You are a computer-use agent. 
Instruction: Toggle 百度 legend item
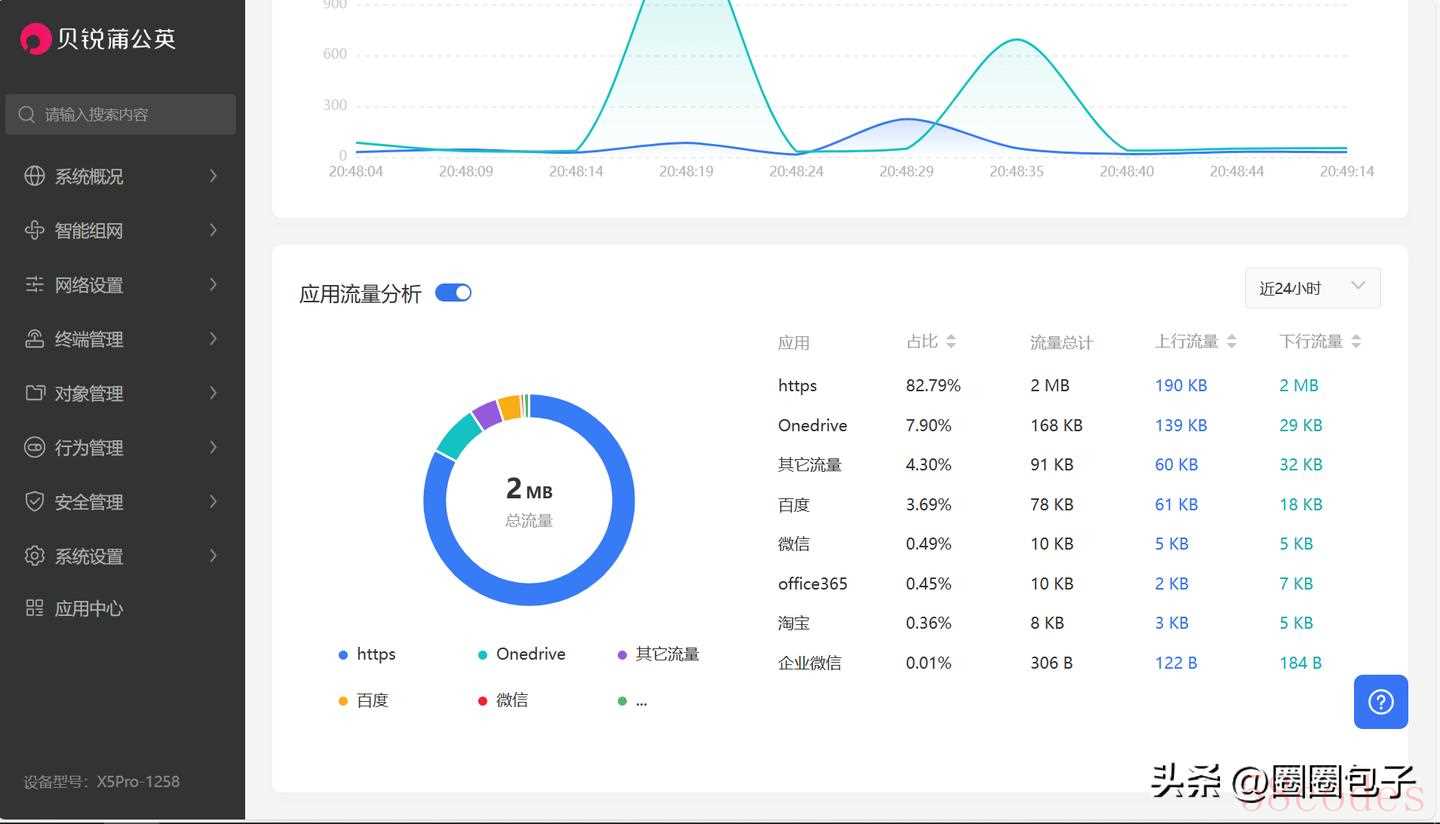[x=363, y=700]
